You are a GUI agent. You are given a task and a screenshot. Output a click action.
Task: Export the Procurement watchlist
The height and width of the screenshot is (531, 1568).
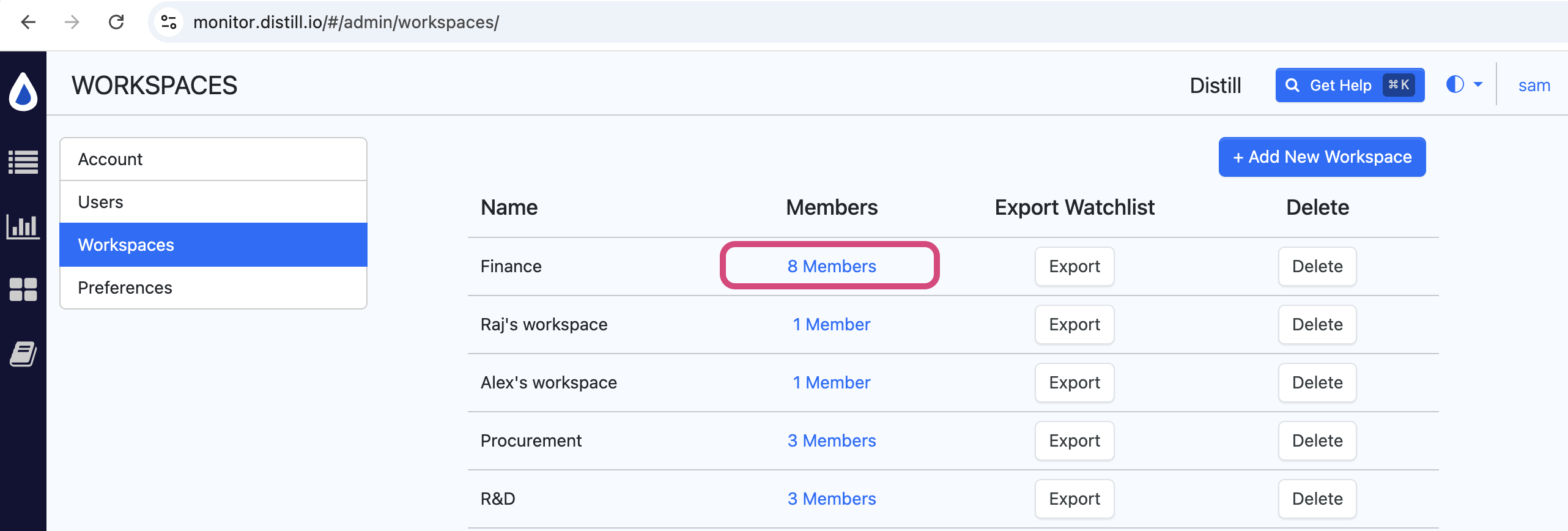(x=1074, y=440)
